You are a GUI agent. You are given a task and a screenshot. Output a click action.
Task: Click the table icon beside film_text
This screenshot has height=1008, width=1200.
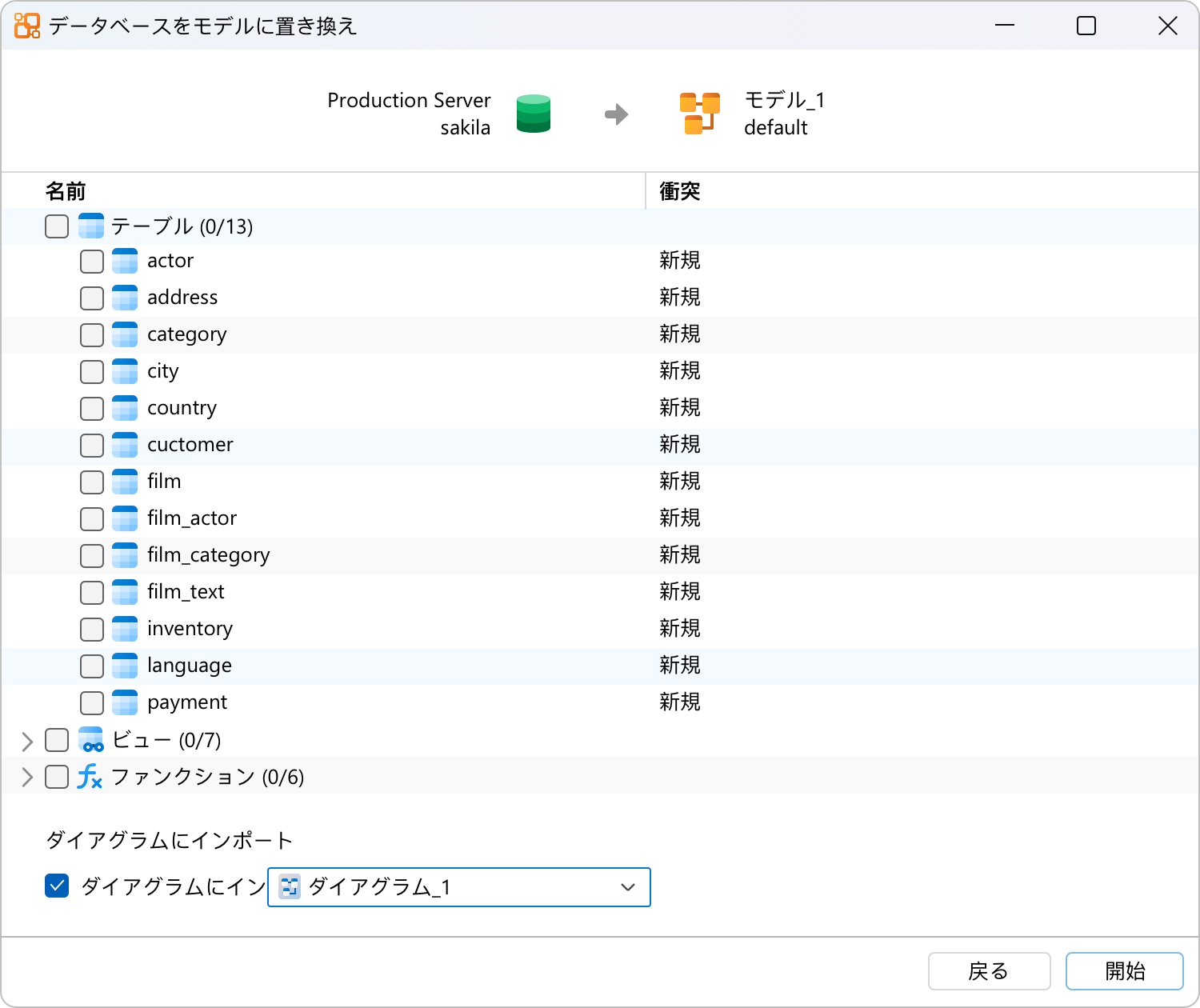pos(125,592)
